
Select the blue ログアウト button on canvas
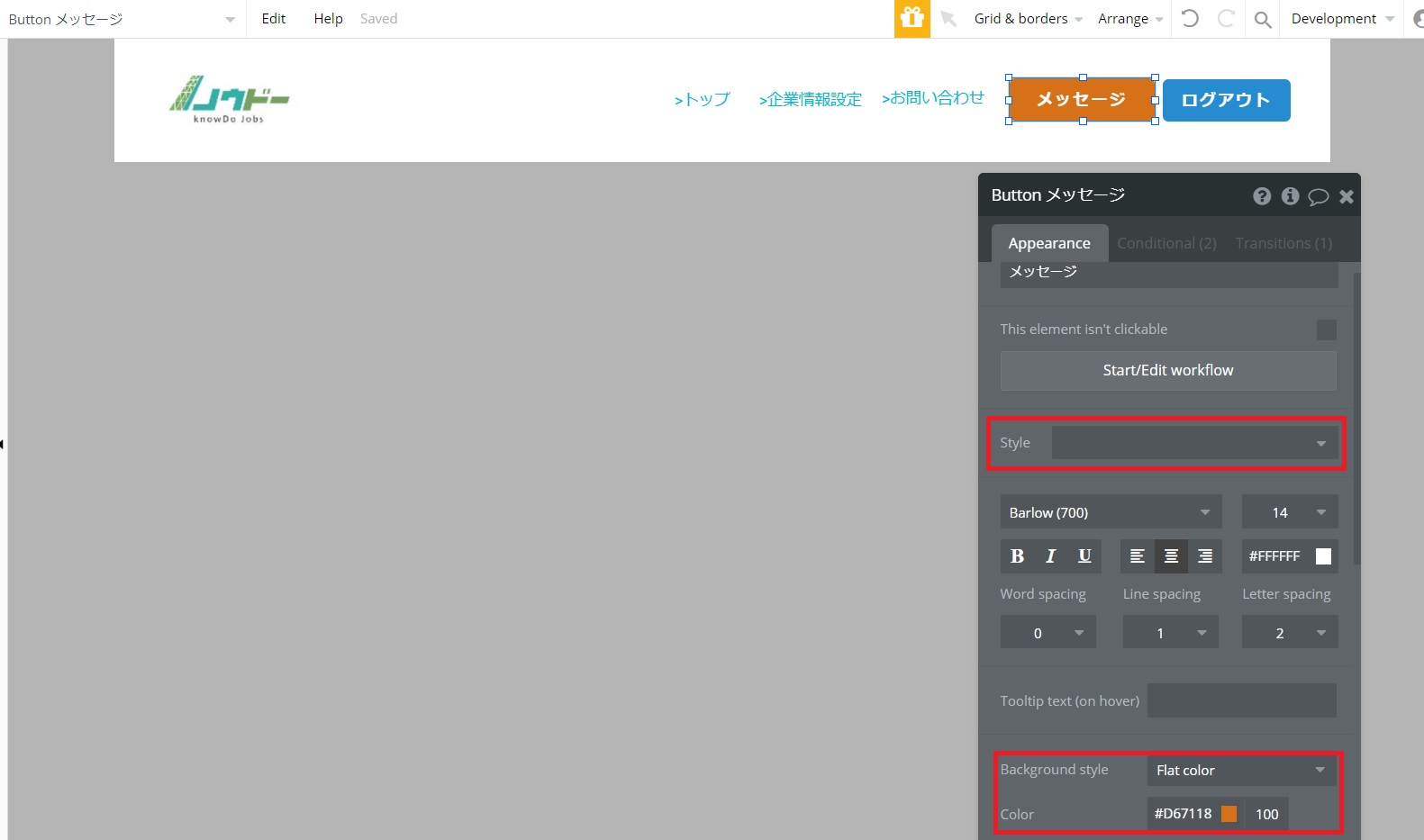[1226, 100]
